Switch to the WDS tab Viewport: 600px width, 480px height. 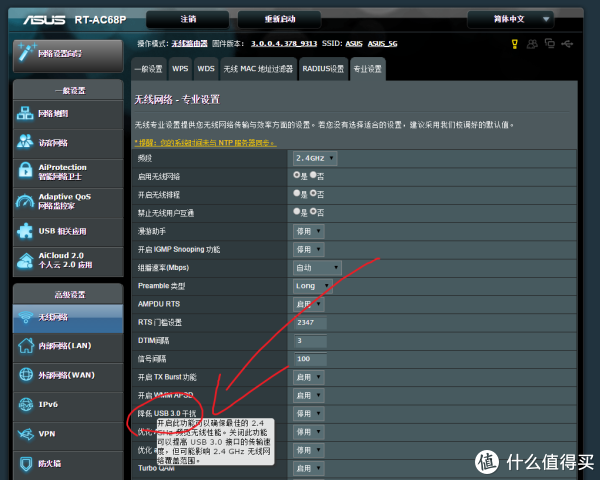(206, 69)
